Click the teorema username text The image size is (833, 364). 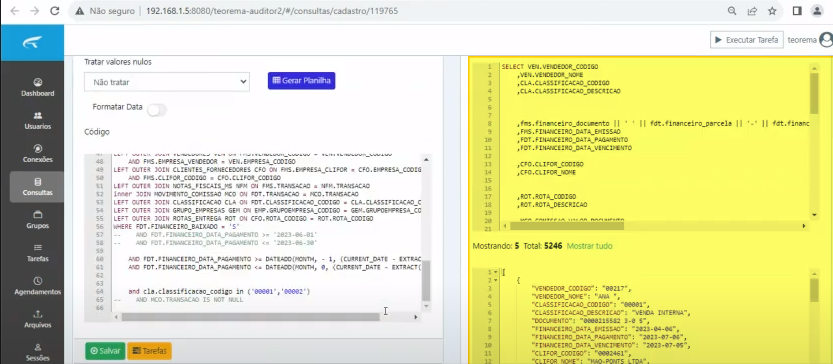click(802, 40)
